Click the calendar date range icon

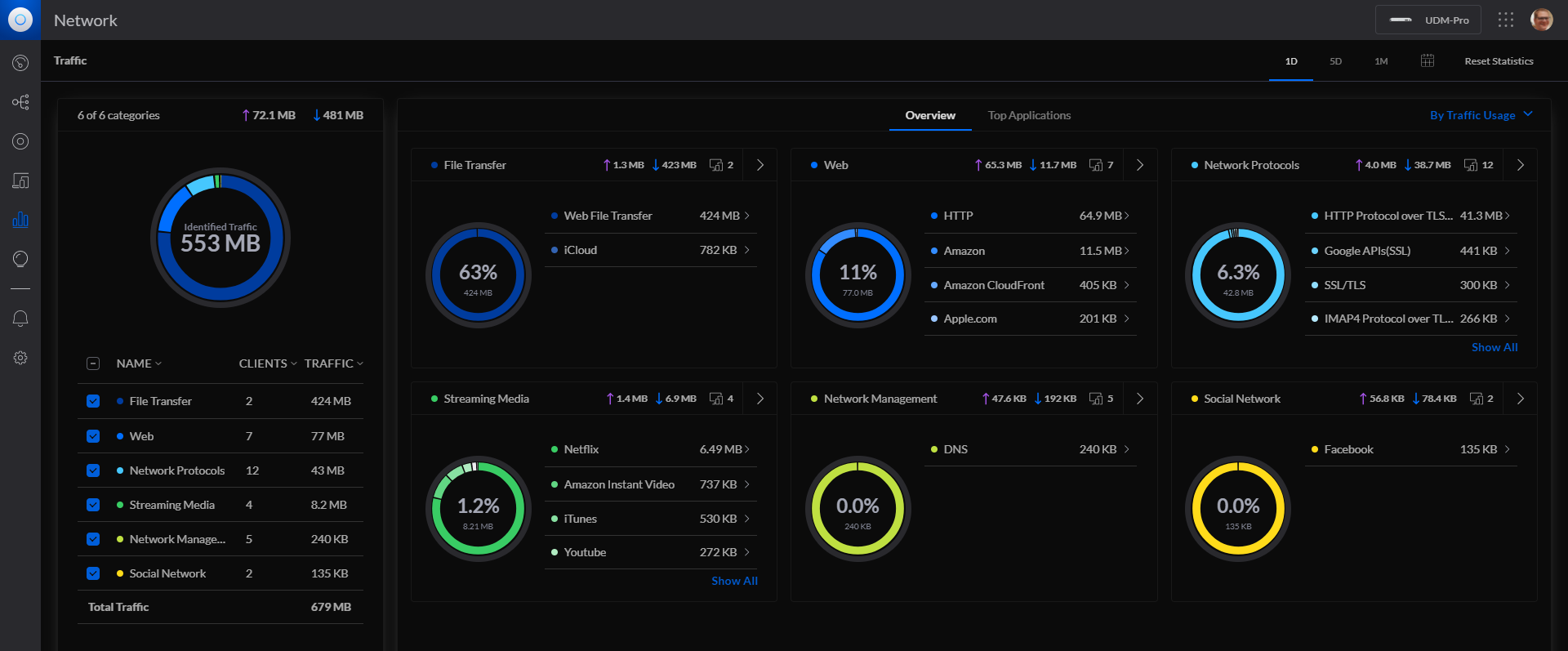(x=1427, y=61)
